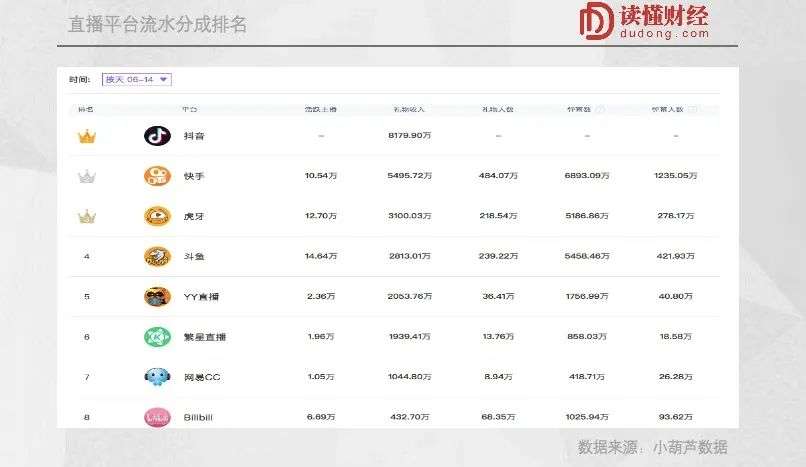
Task: Click the 218.54万 value
Action: tap(498, 216)
